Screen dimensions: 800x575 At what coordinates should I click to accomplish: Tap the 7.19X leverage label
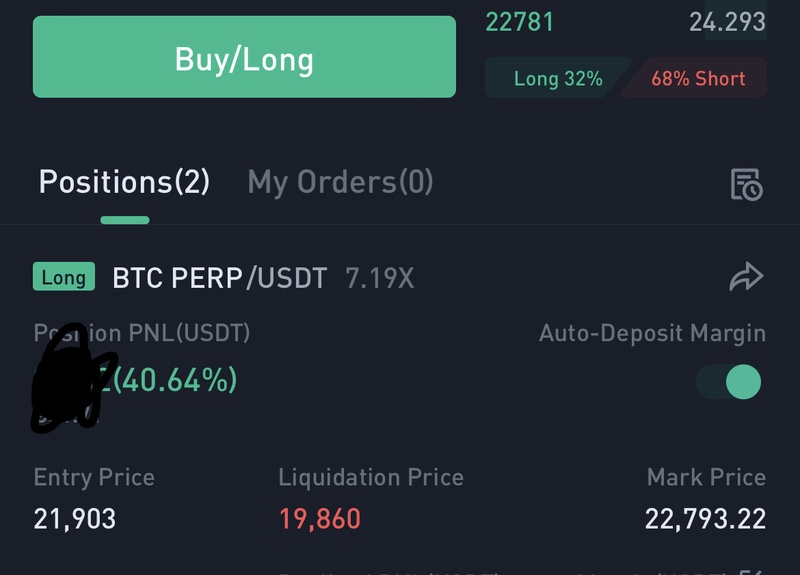[380, 279]
